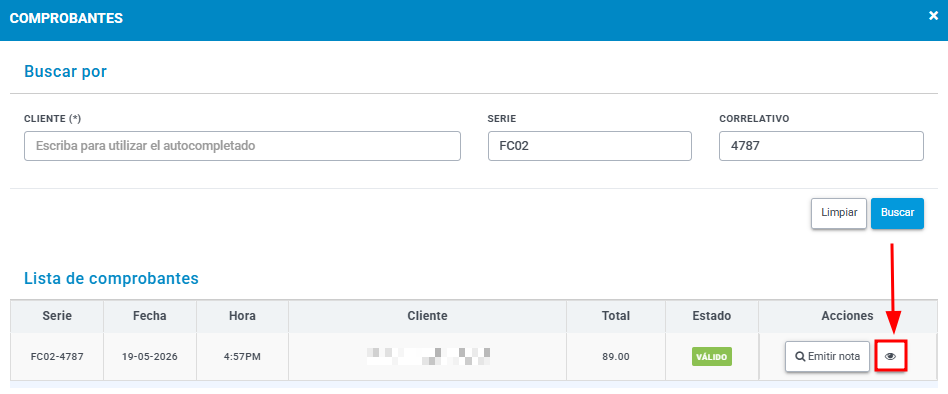948x394 pixels.
Task: Click the 89.00 total cell
Action: click(x=615, y=357)
